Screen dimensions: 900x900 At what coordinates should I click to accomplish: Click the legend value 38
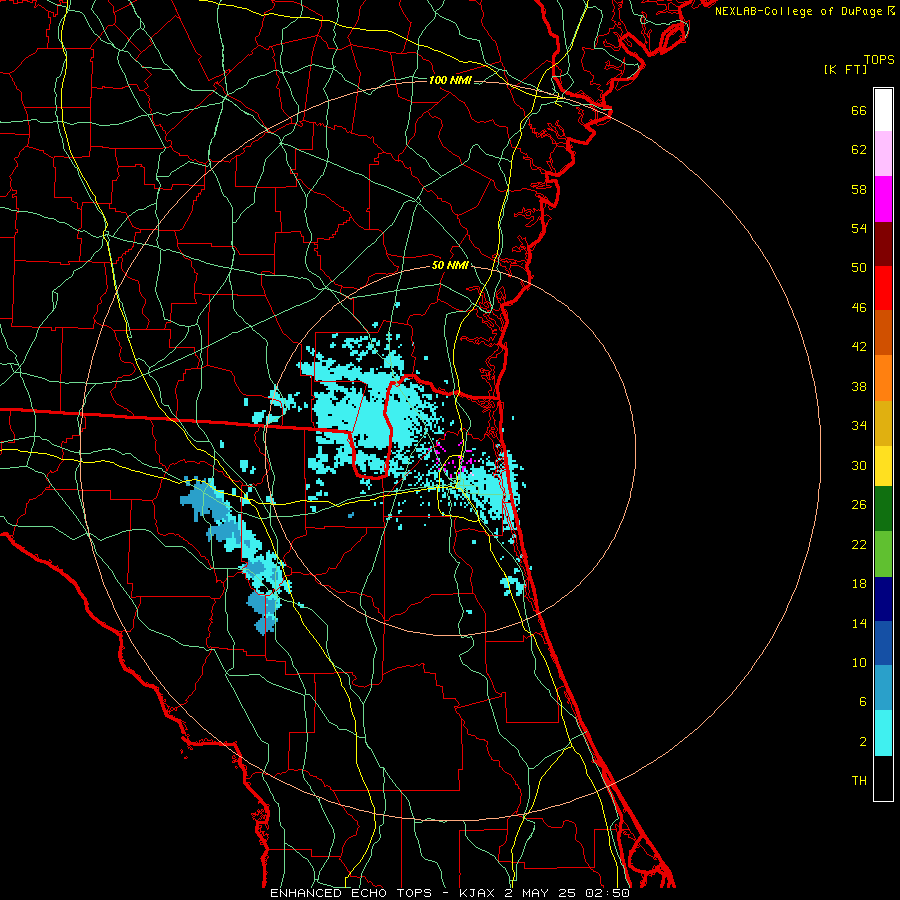pyautogui.click(x=859, y=387)
